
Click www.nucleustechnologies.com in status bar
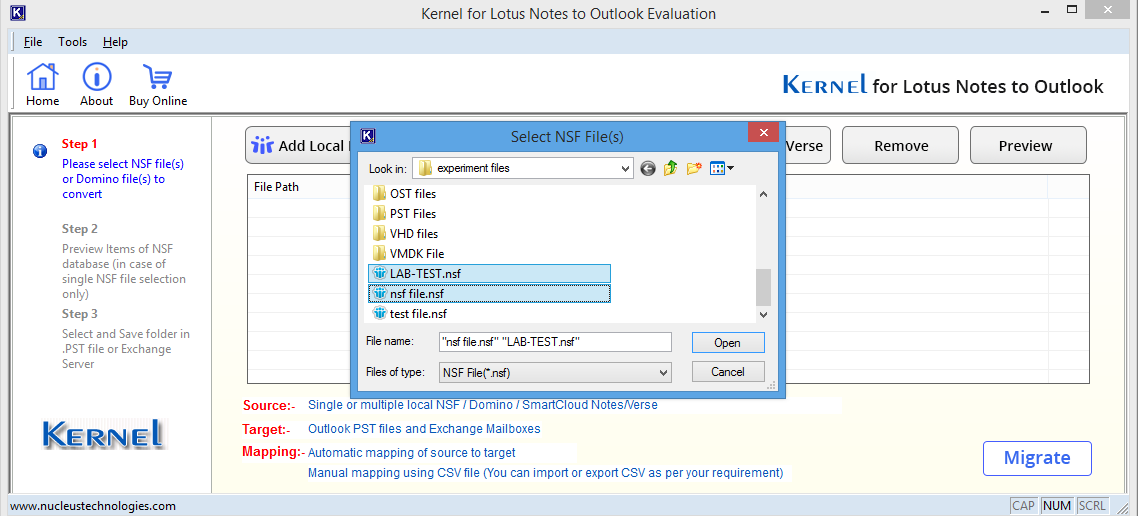[x=93, y=506]
